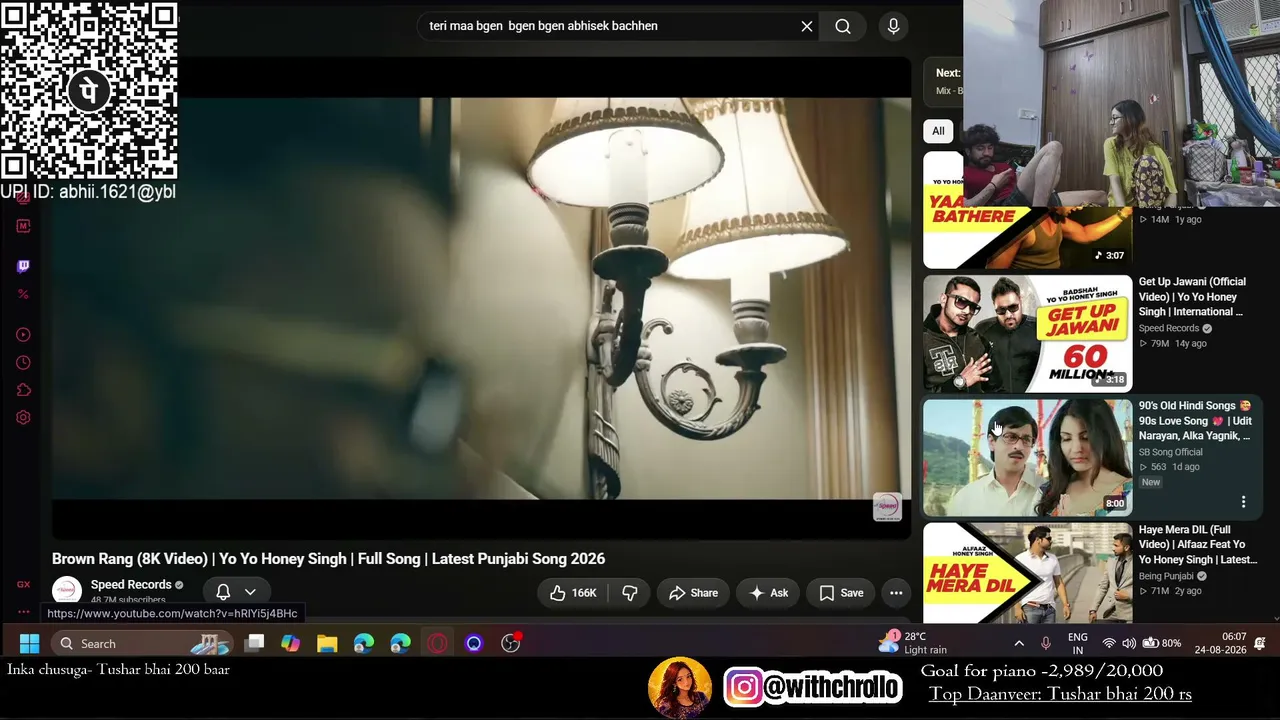Open the red M icon in sidebar
Screen dimensions: 1280x720
(x=23, y=226)
